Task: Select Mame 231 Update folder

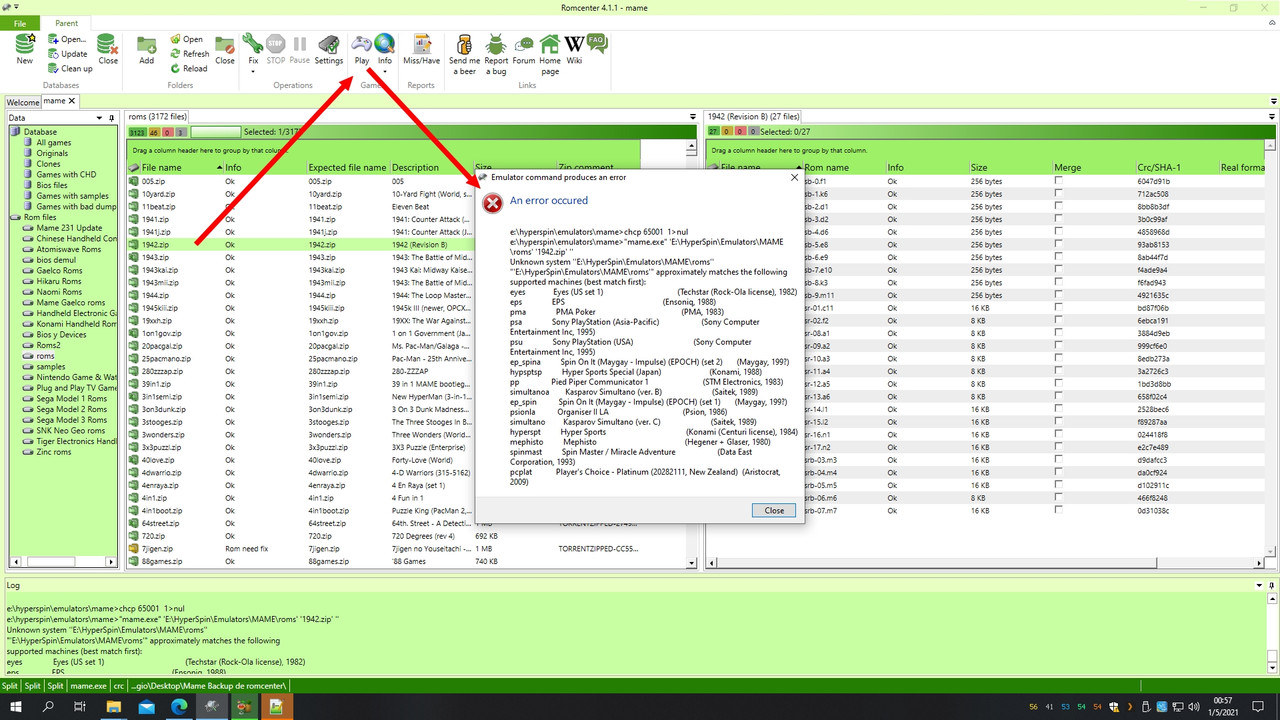Action: 69,228
